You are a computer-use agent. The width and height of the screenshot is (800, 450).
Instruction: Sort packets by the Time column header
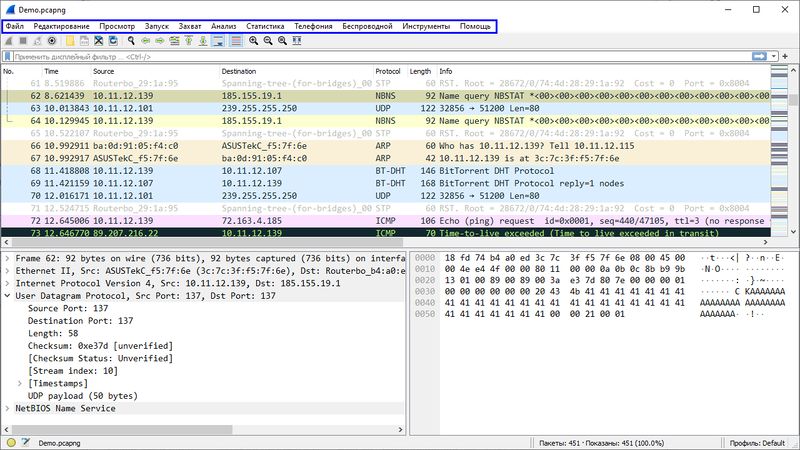point(66,71)
